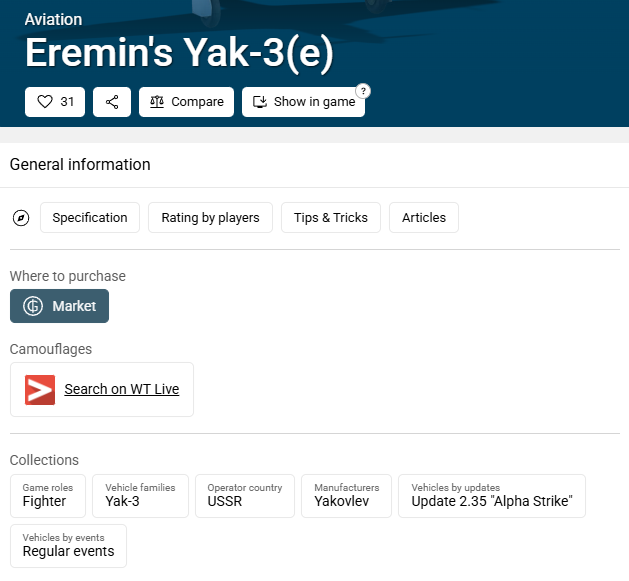Image resolution: width=629 pixels, height=581 pixels.
Task: Follow the Search on WT Live link
Action: point(121,389)
